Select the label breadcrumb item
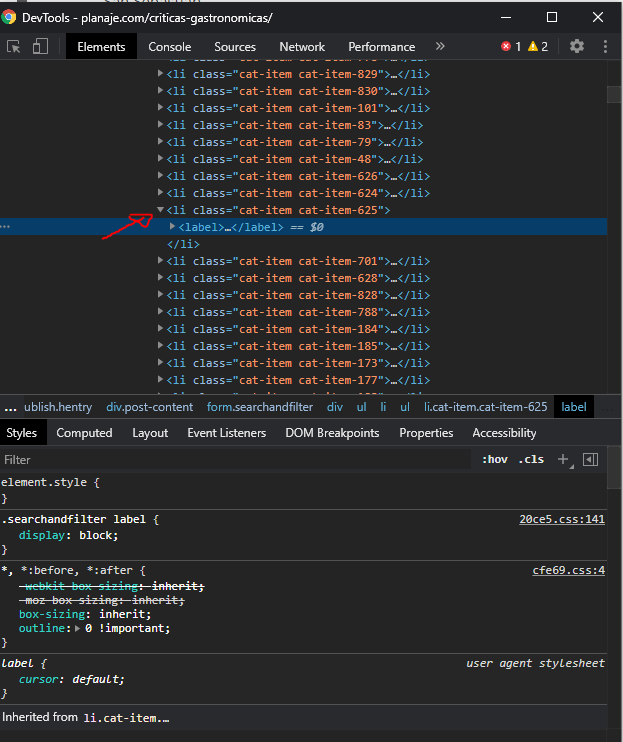The image size is (623, 742). (574, 407)
